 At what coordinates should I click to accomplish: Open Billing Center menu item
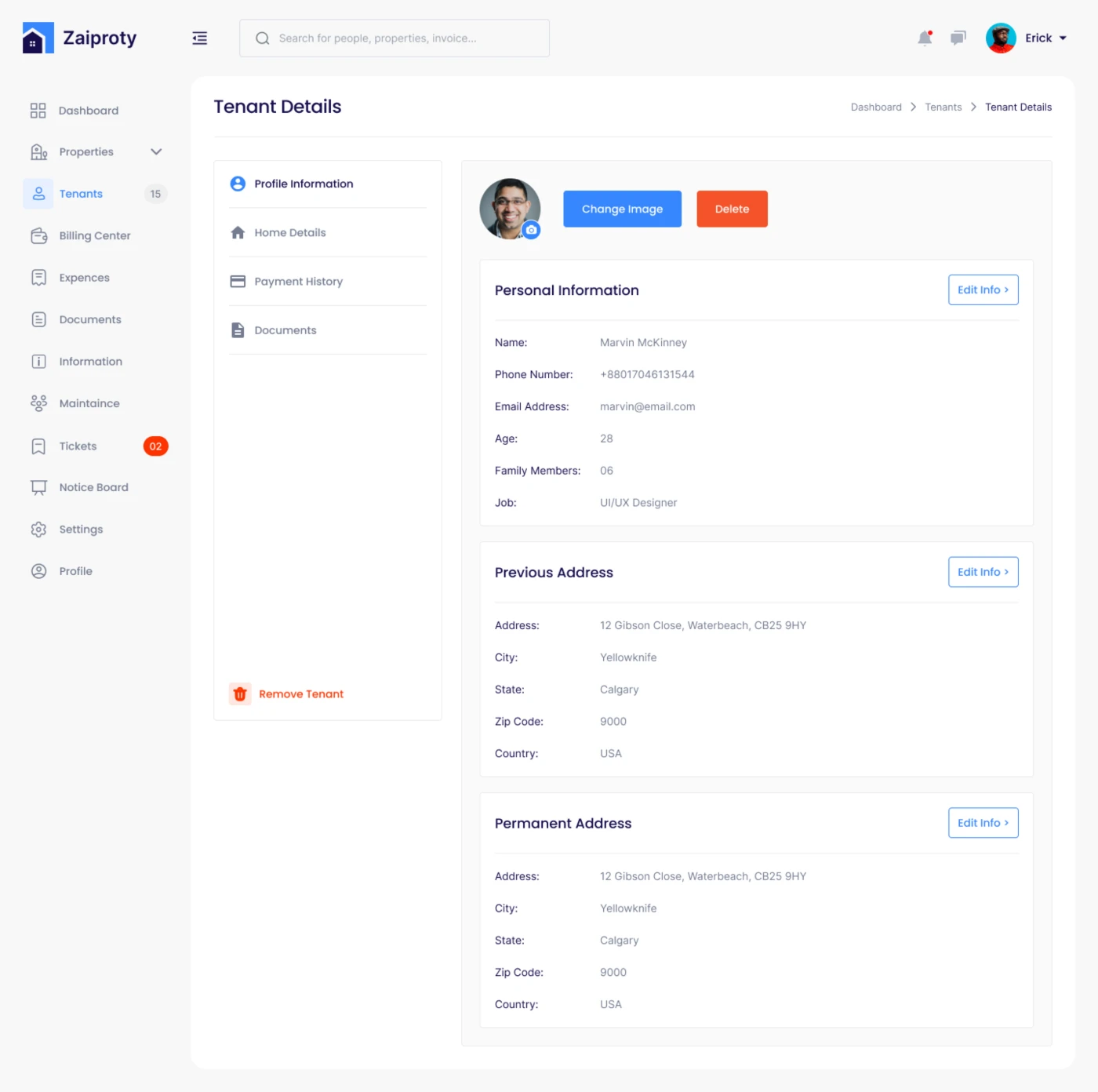point(95,236)
